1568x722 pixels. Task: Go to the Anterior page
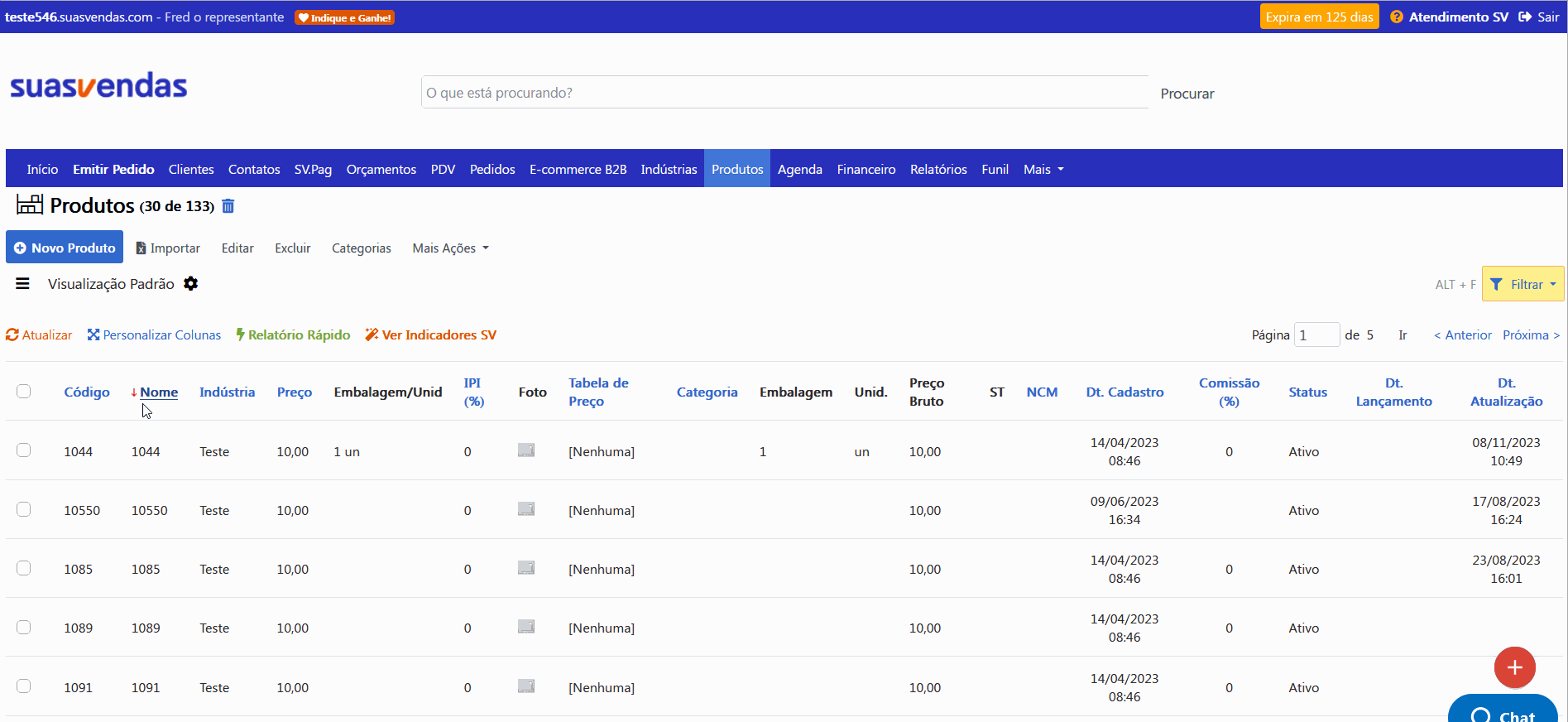click(1463, 335)
